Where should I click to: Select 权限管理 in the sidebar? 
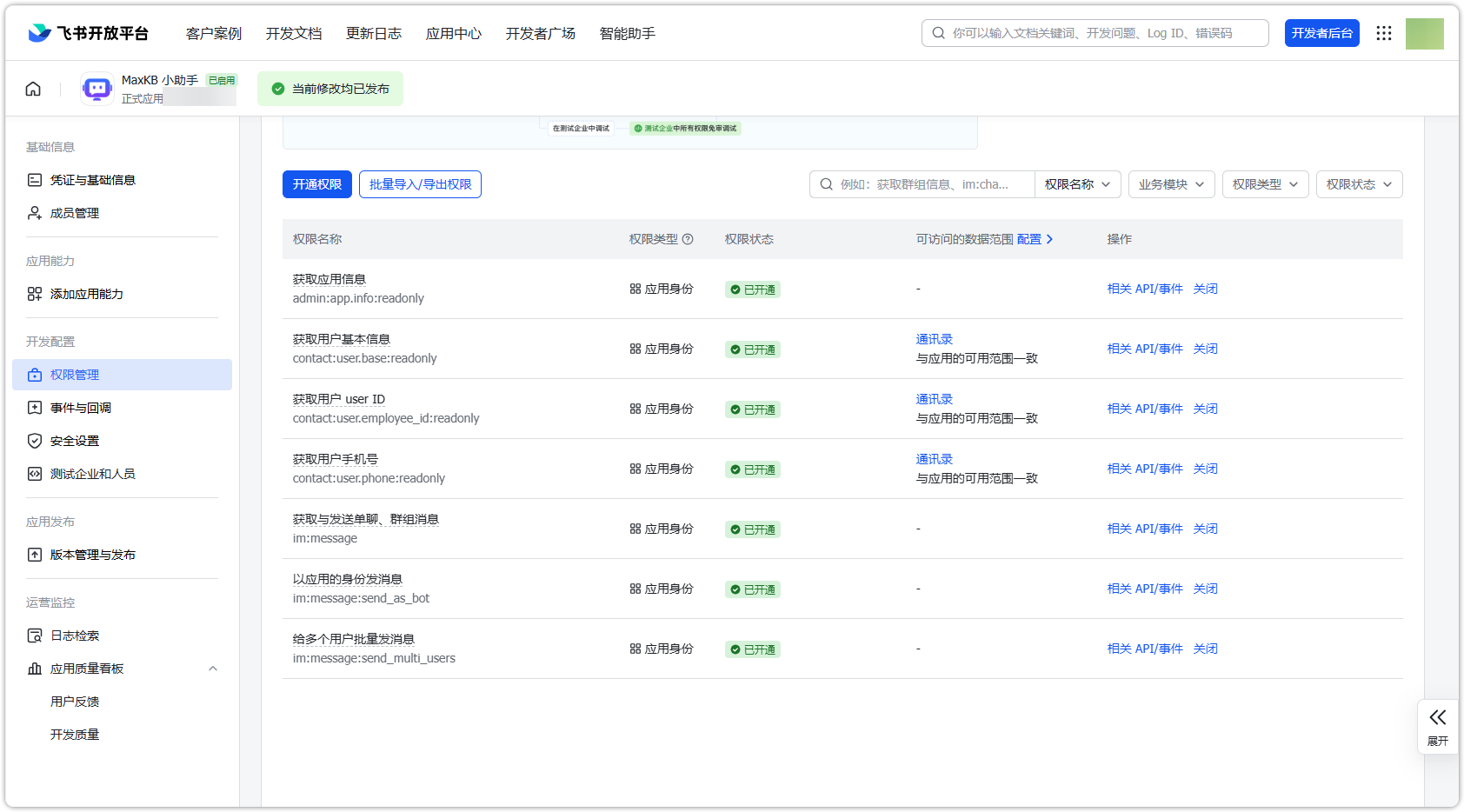[x=76, y=375]
